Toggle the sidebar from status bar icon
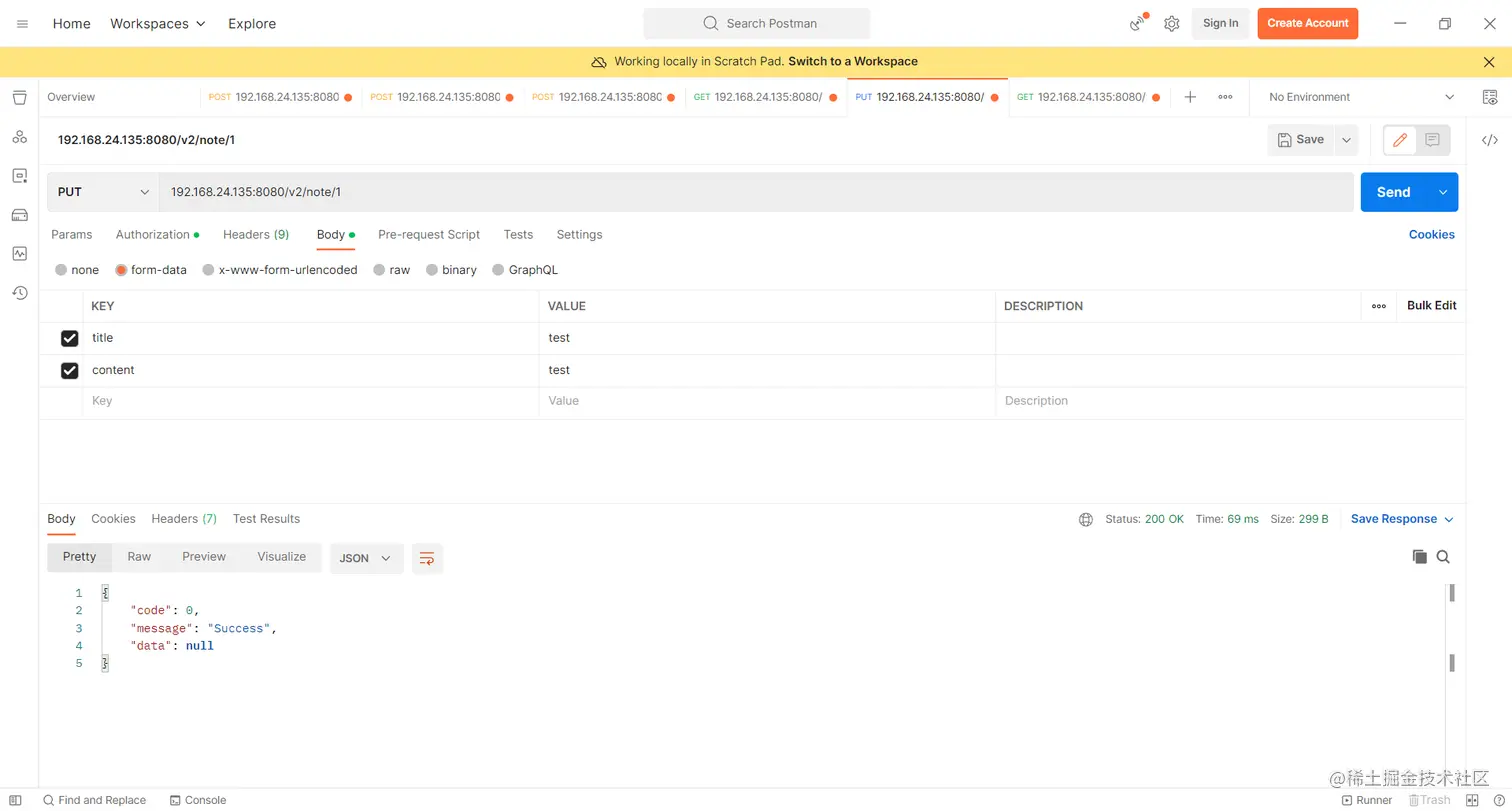Viewport: 1512px width, 811px height. coord(15,800)
